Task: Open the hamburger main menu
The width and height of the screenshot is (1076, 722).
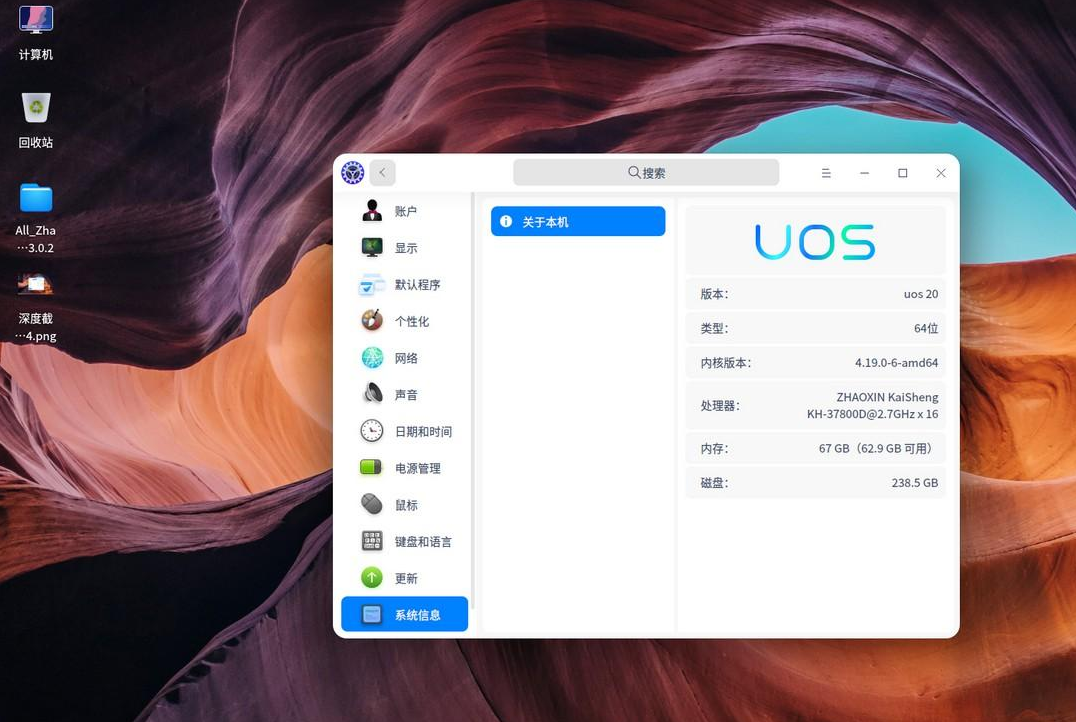Action: tap(826, 173)
